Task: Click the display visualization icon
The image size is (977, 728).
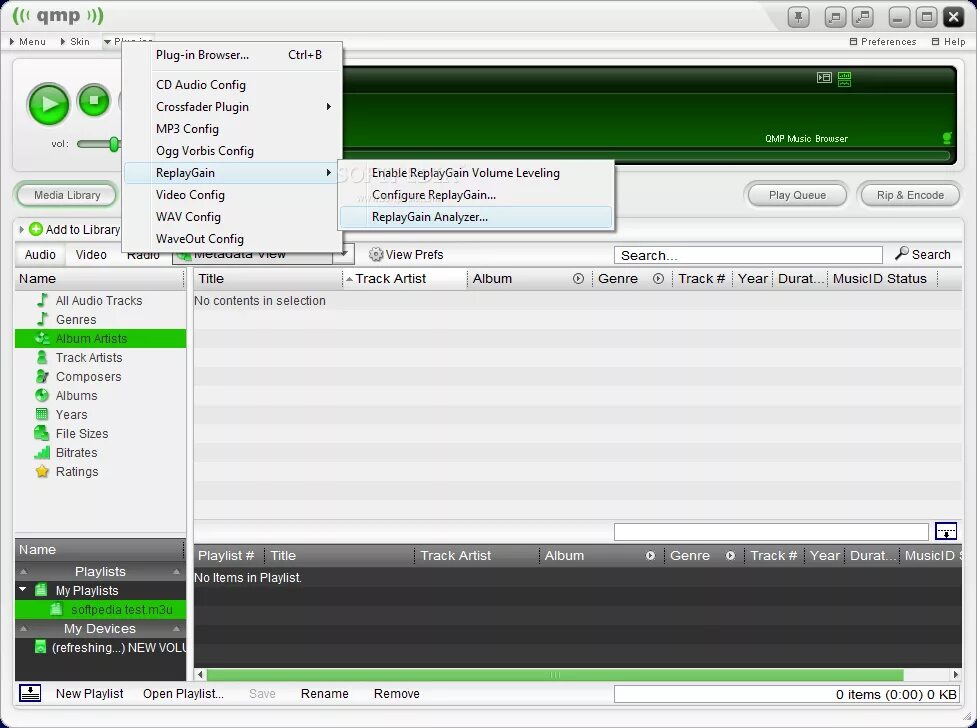Action: 844,79
